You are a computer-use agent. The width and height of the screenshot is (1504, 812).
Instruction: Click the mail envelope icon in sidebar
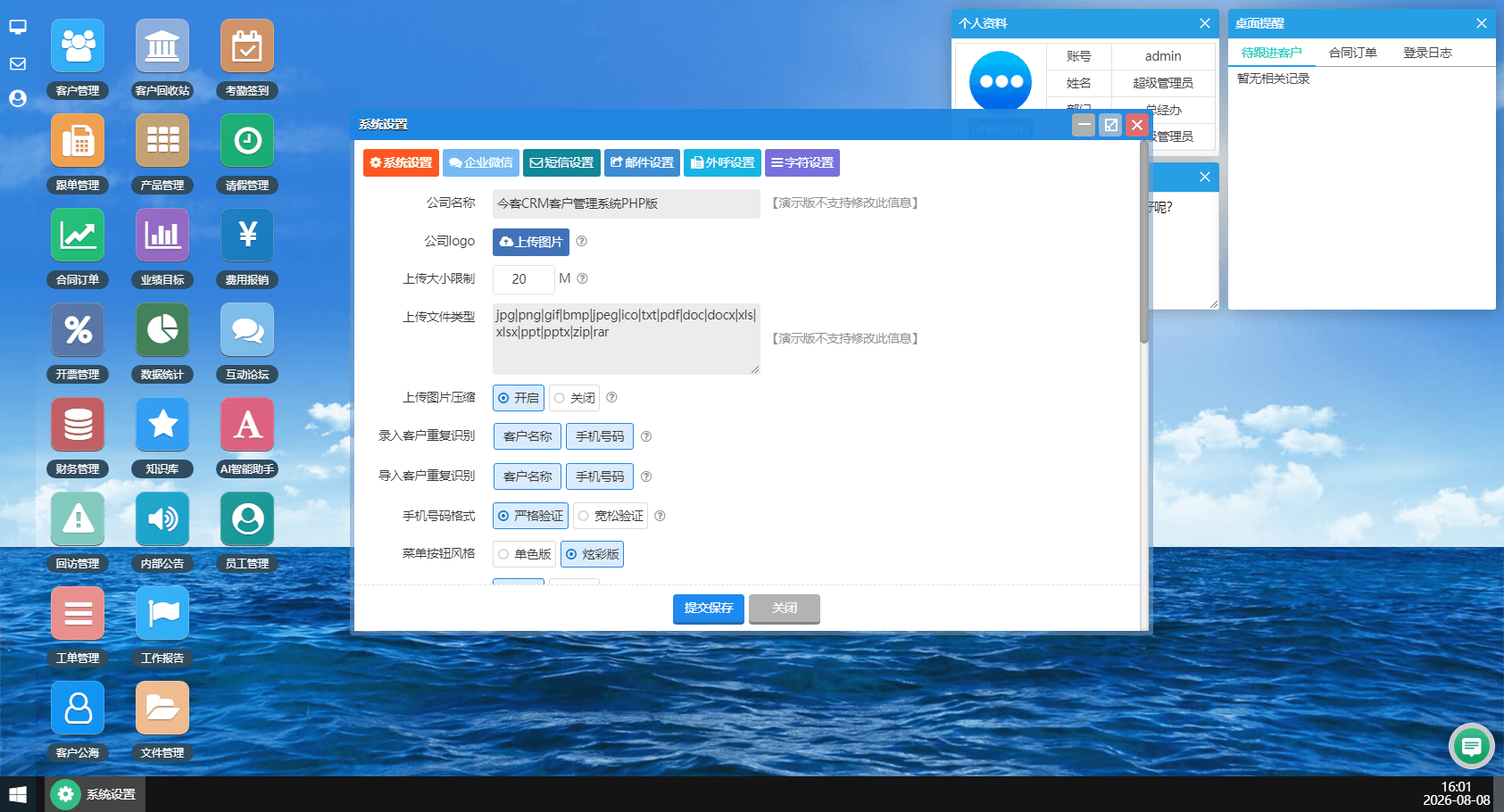point(18,64)
